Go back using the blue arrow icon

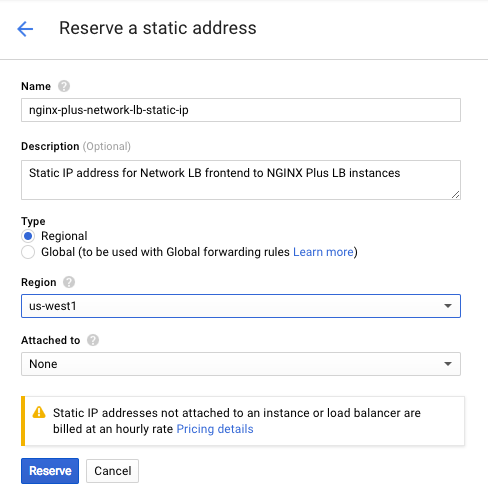[x=25, y=29]
